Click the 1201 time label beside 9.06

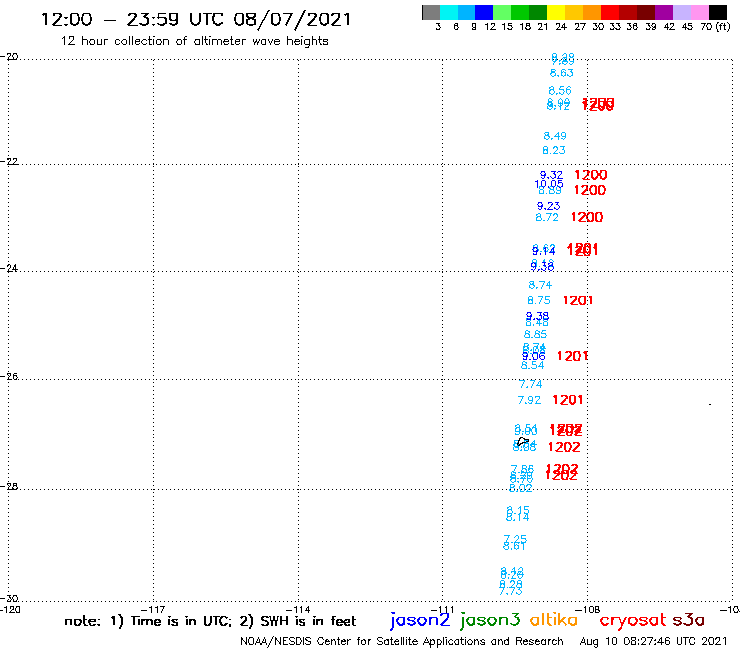point(572,356)
